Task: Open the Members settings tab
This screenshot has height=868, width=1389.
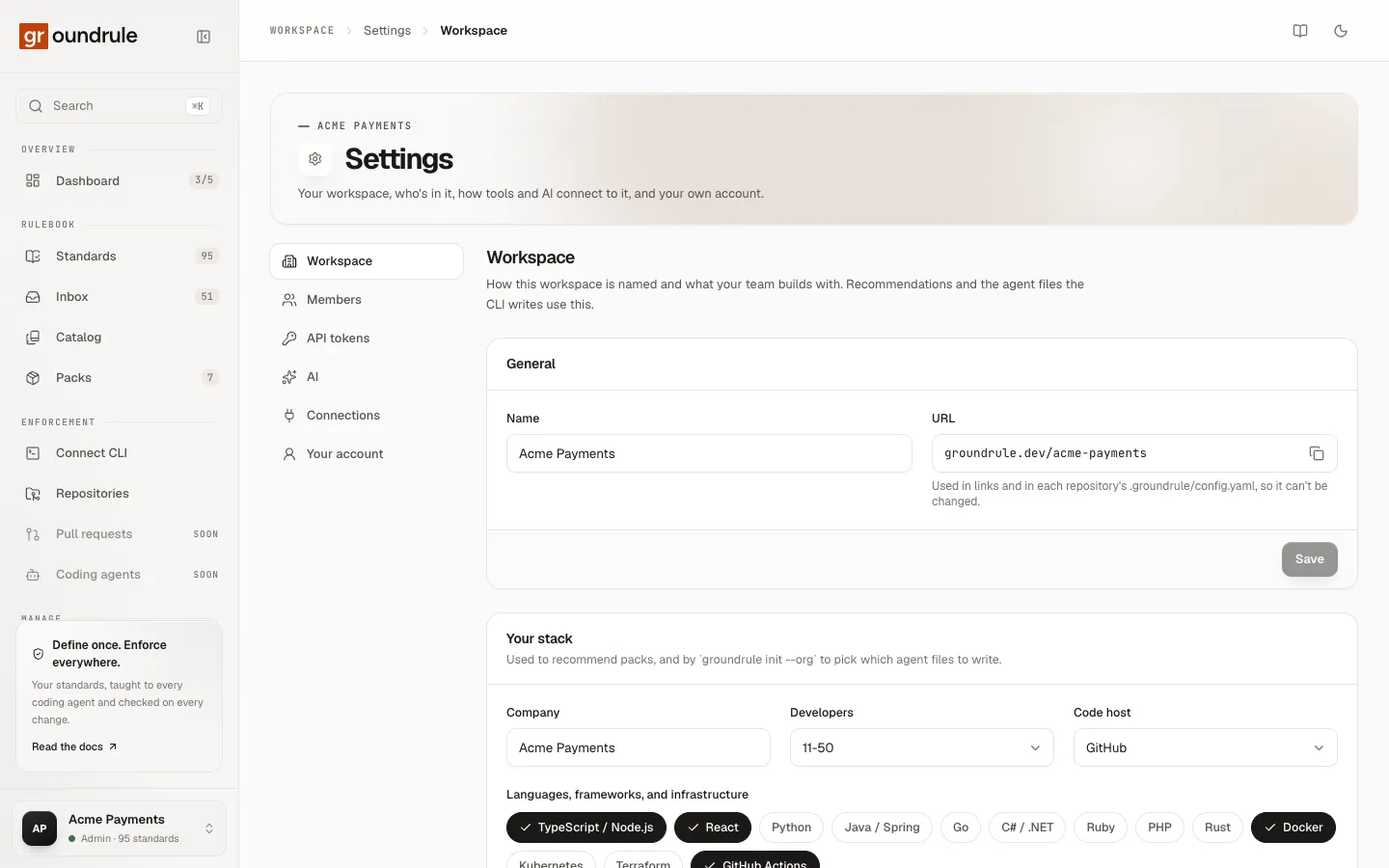Action: [367, 300]
